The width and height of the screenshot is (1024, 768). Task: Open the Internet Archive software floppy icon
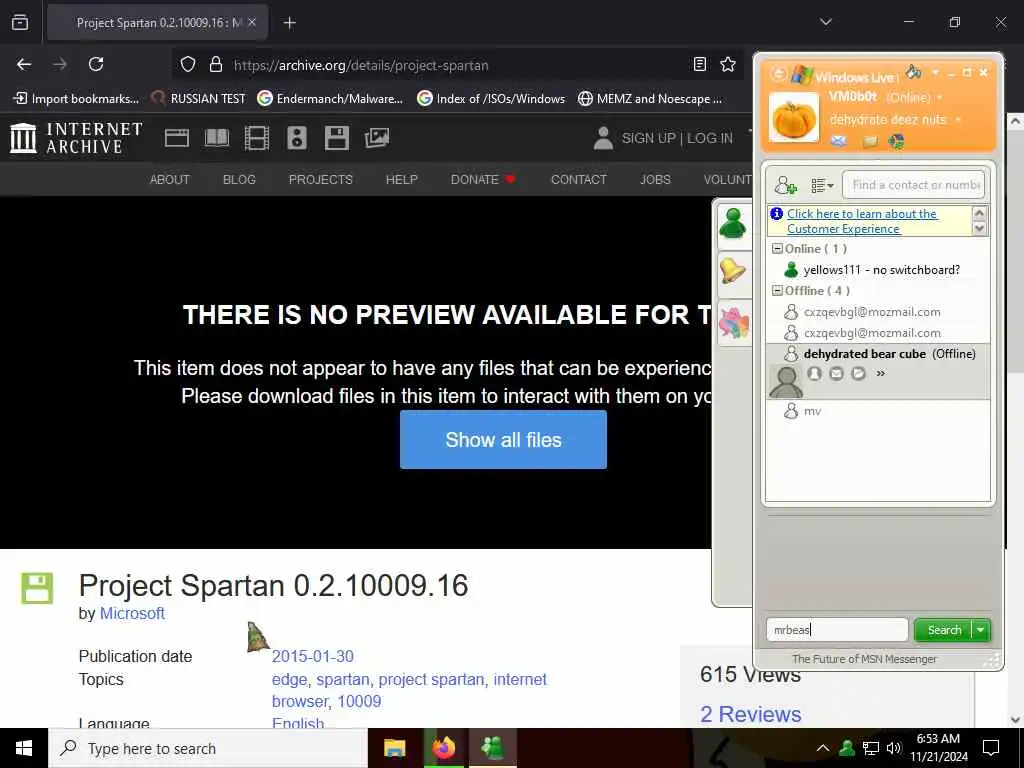coord(337,138)
